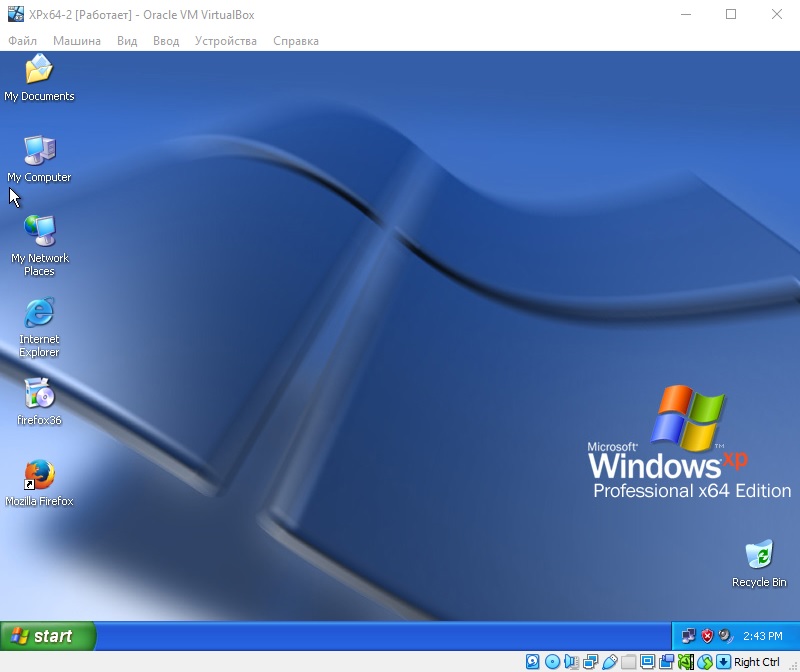Click the VirtualBox window title bar icon
Image resolution: width=800 pixels, height=672 pixels.
[x=16, y=14]
